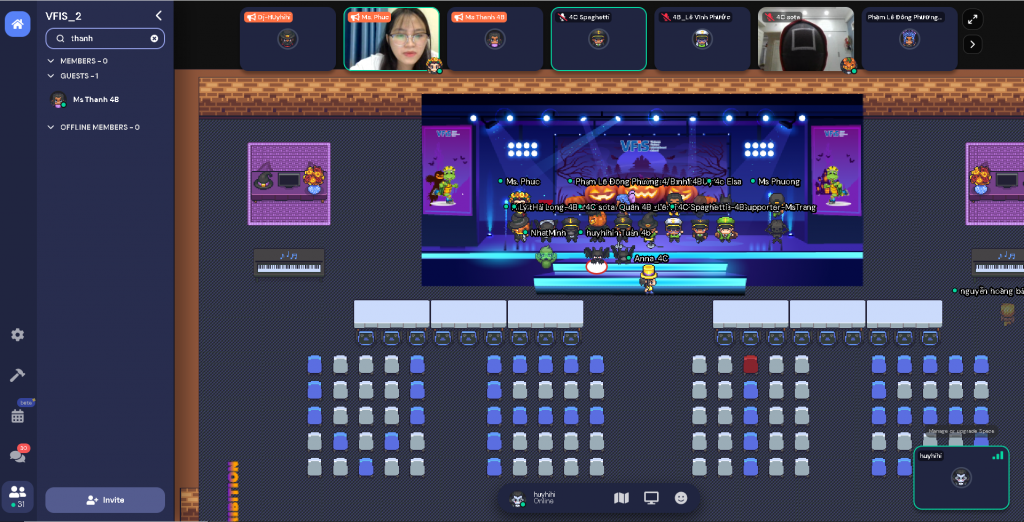
Task: Clear the 'thanh' search text
Action: tap(154, 38)
